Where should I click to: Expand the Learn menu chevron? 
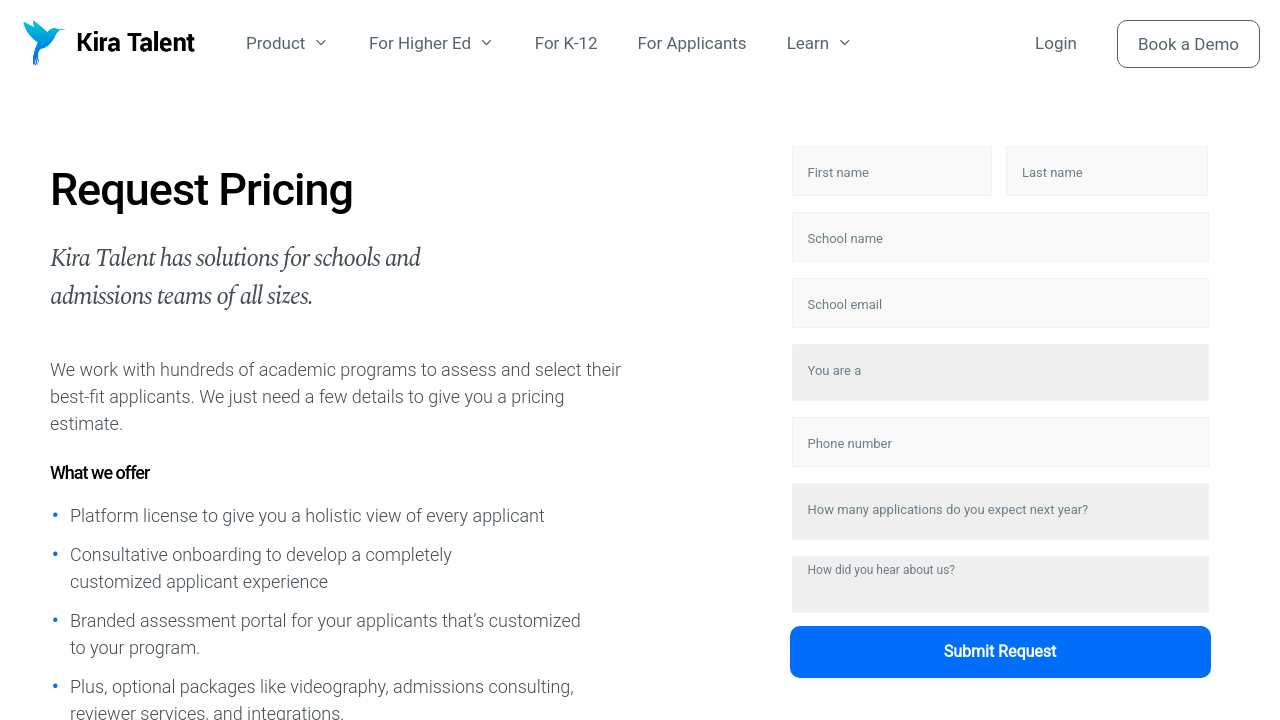tap(845, 43)
